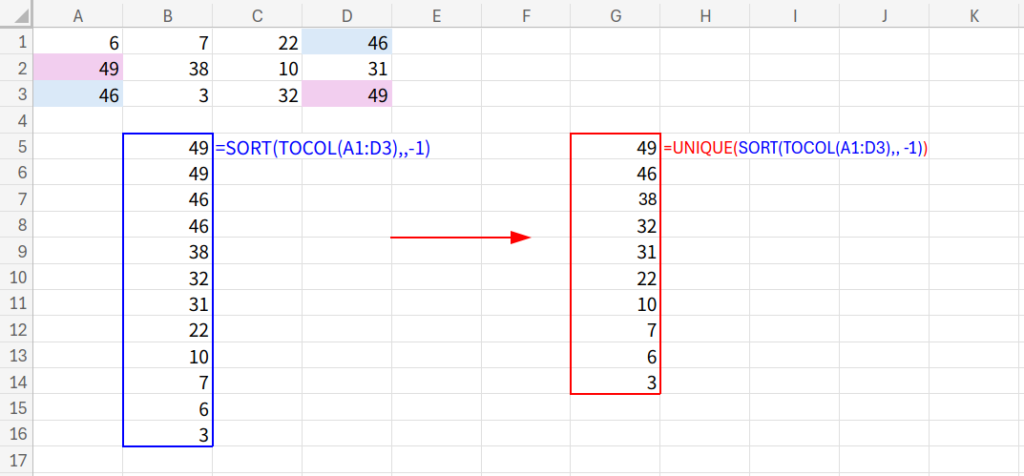Select row header 5
Viewport: 1024px width, 476px height.
pyautogui.click(x=16, y=148)
